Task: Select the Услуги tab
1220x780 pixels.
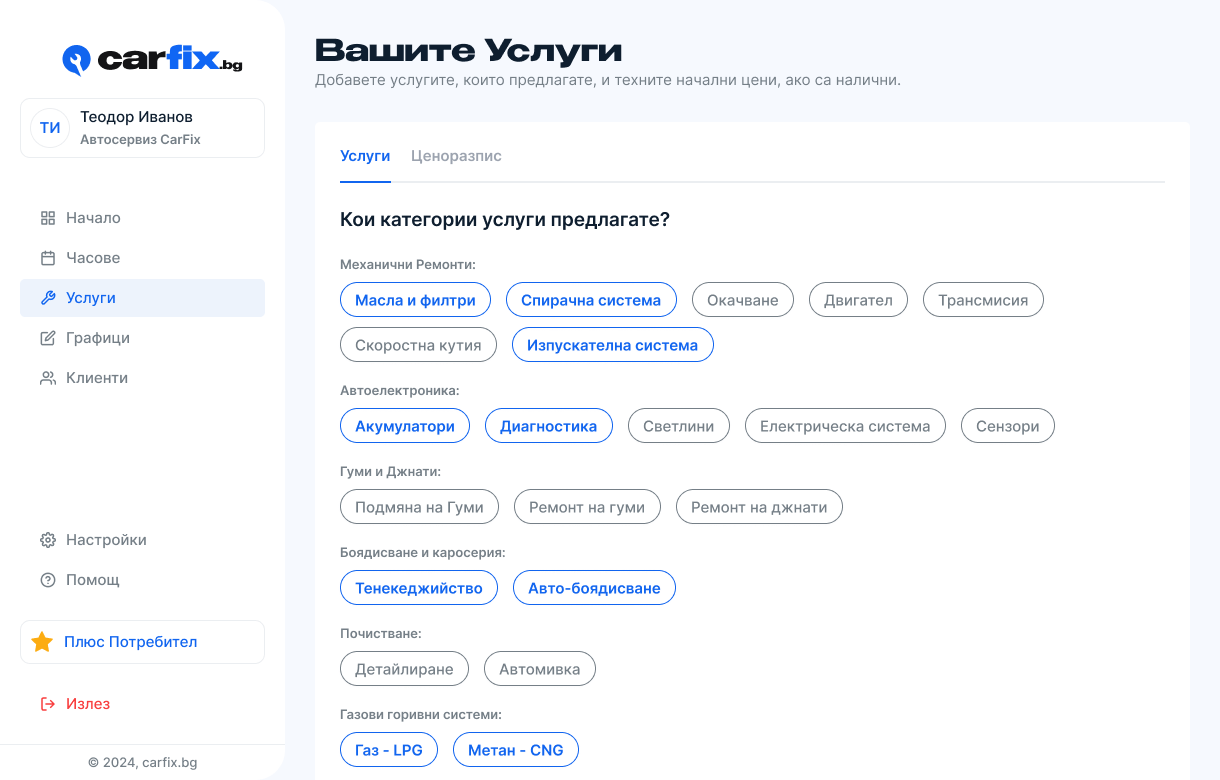Action: tap(365, 156)
